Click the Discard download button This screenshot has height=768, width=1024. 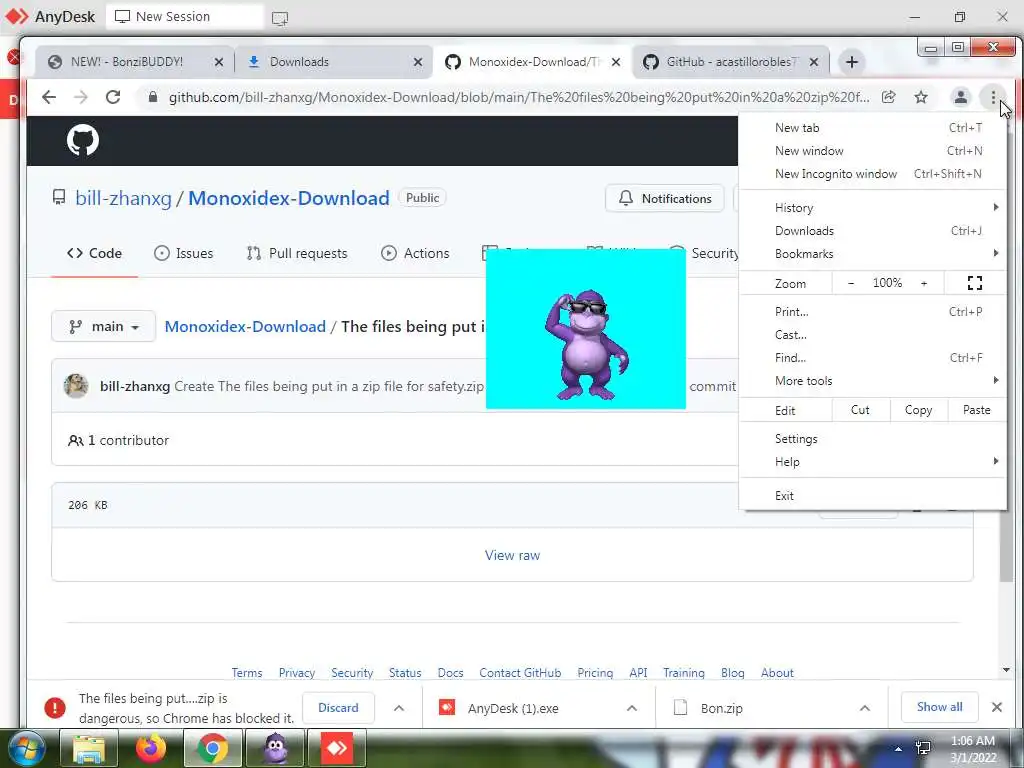point(338,708)
